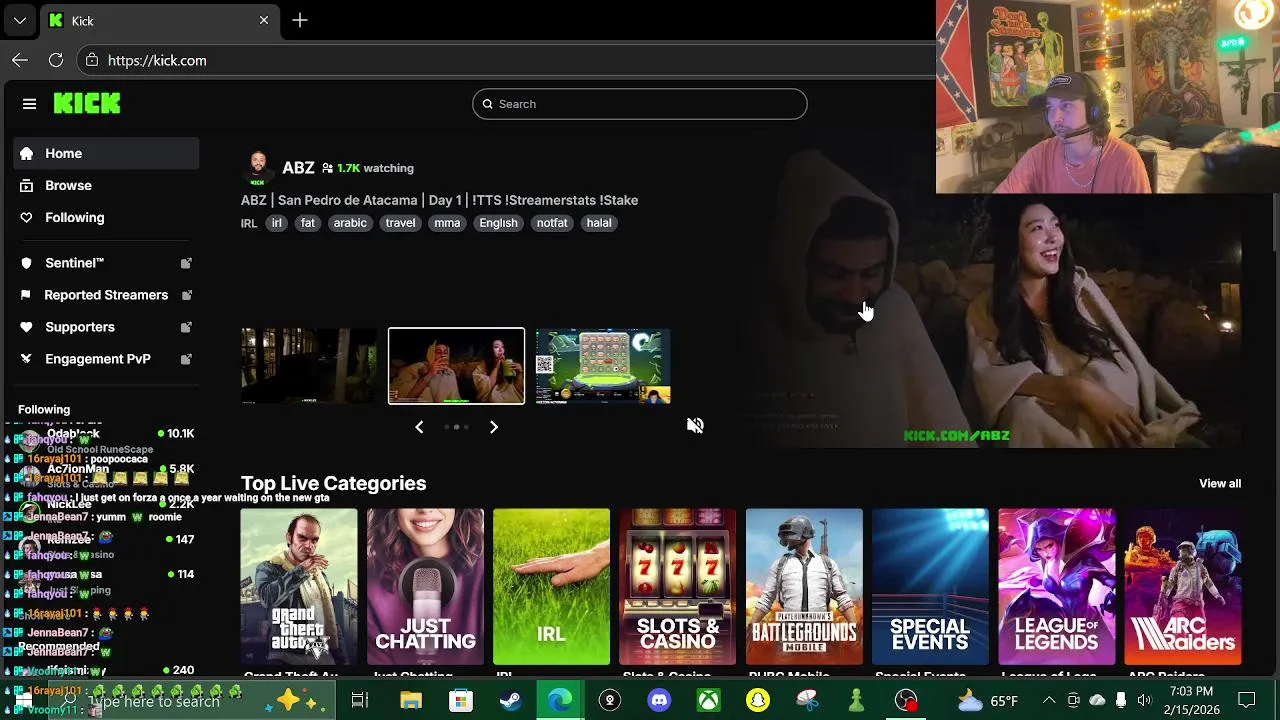Open the Special Events category
The width and height of the screenshot is (1280, 720).
[930, 587]
